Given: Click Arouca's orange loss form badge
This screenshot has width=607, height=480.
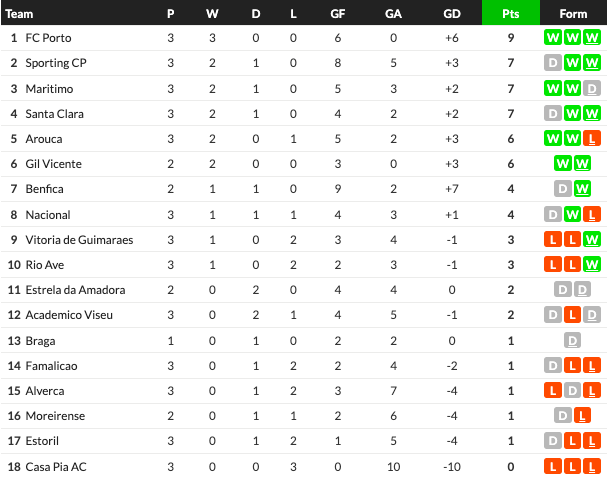Looking at the screenshot, I should point(592,139).
